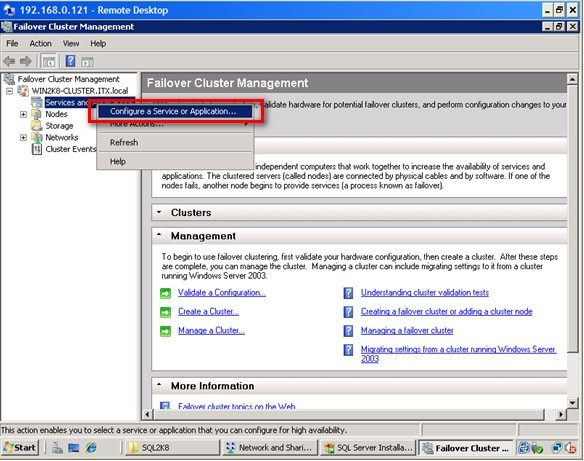Click the Forward arrow toolbar icon

(x=25, y=61)
